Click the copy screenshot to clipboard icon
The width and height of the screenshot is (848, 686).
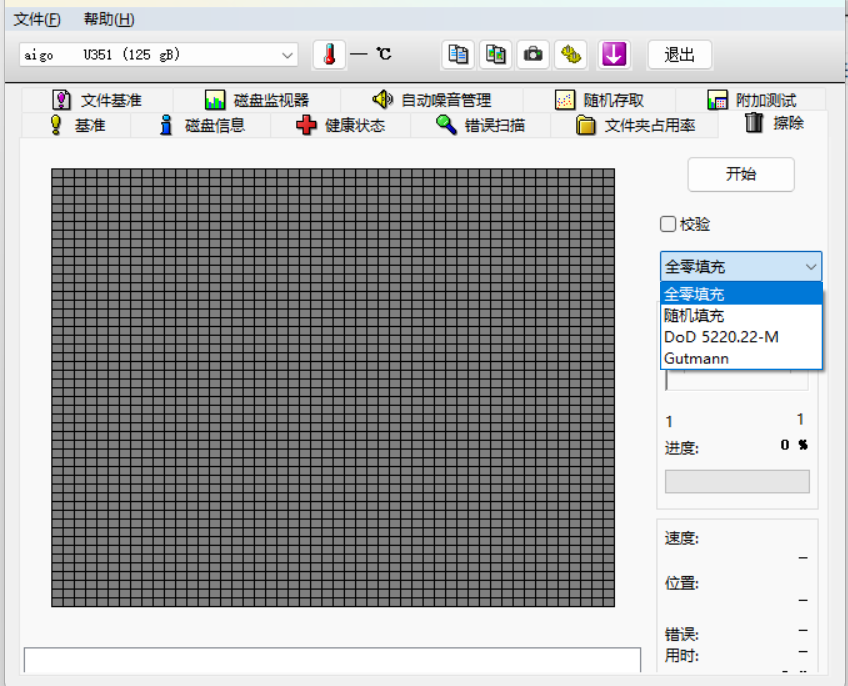click(495, 55)
